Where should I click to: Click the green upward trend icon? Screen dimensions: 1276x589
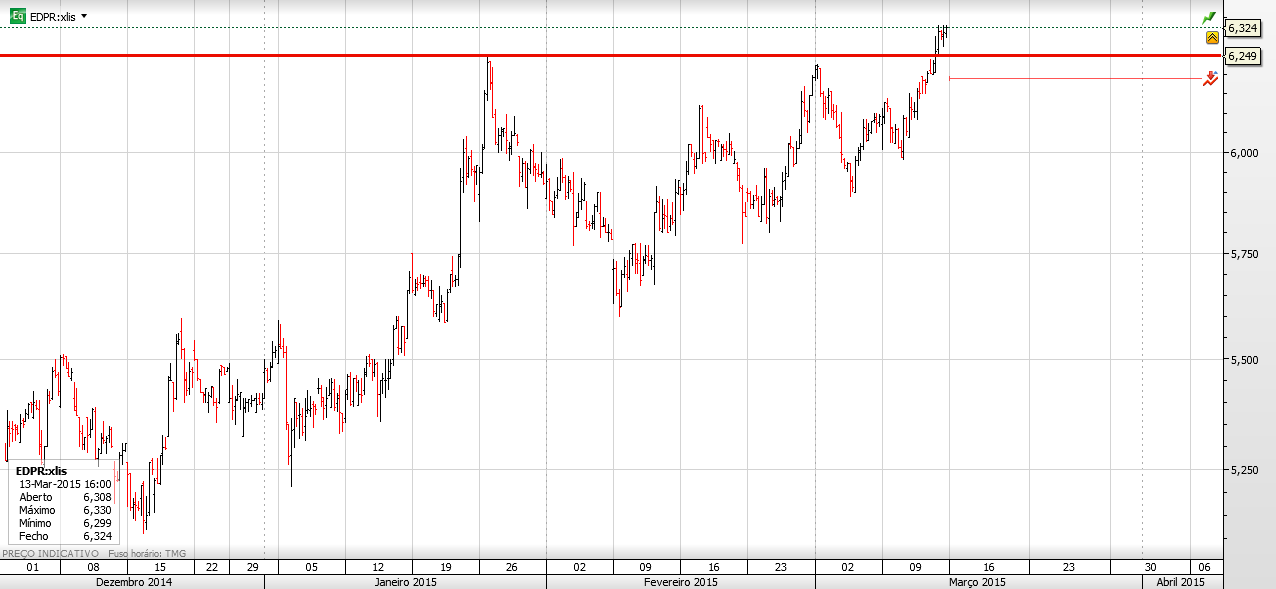(x=1209, y=18)
